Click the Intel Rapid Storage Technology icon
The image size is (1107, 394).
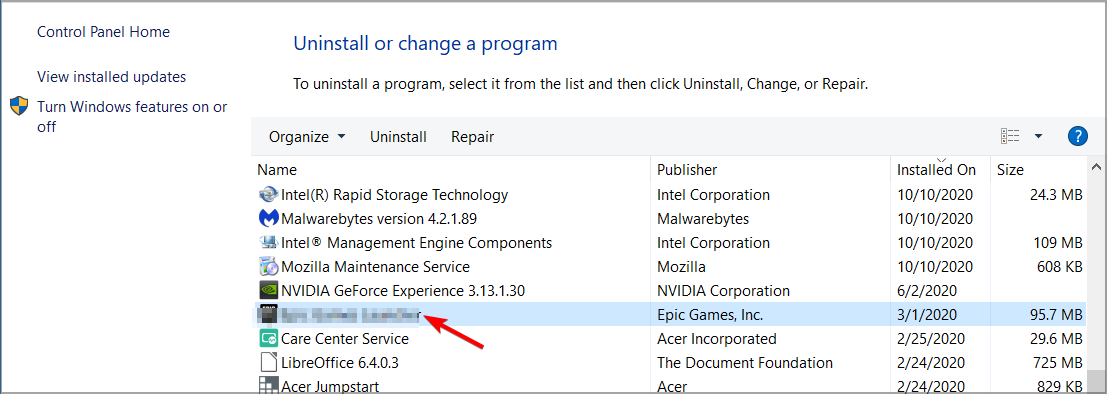click(268, 194)
